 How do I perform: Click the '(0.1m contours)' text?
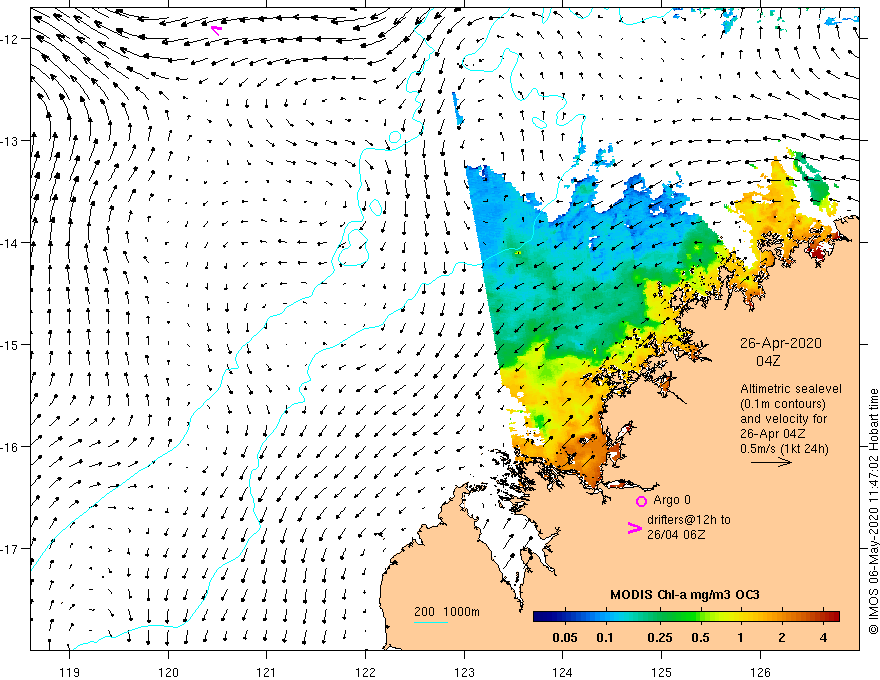(783, 404)
